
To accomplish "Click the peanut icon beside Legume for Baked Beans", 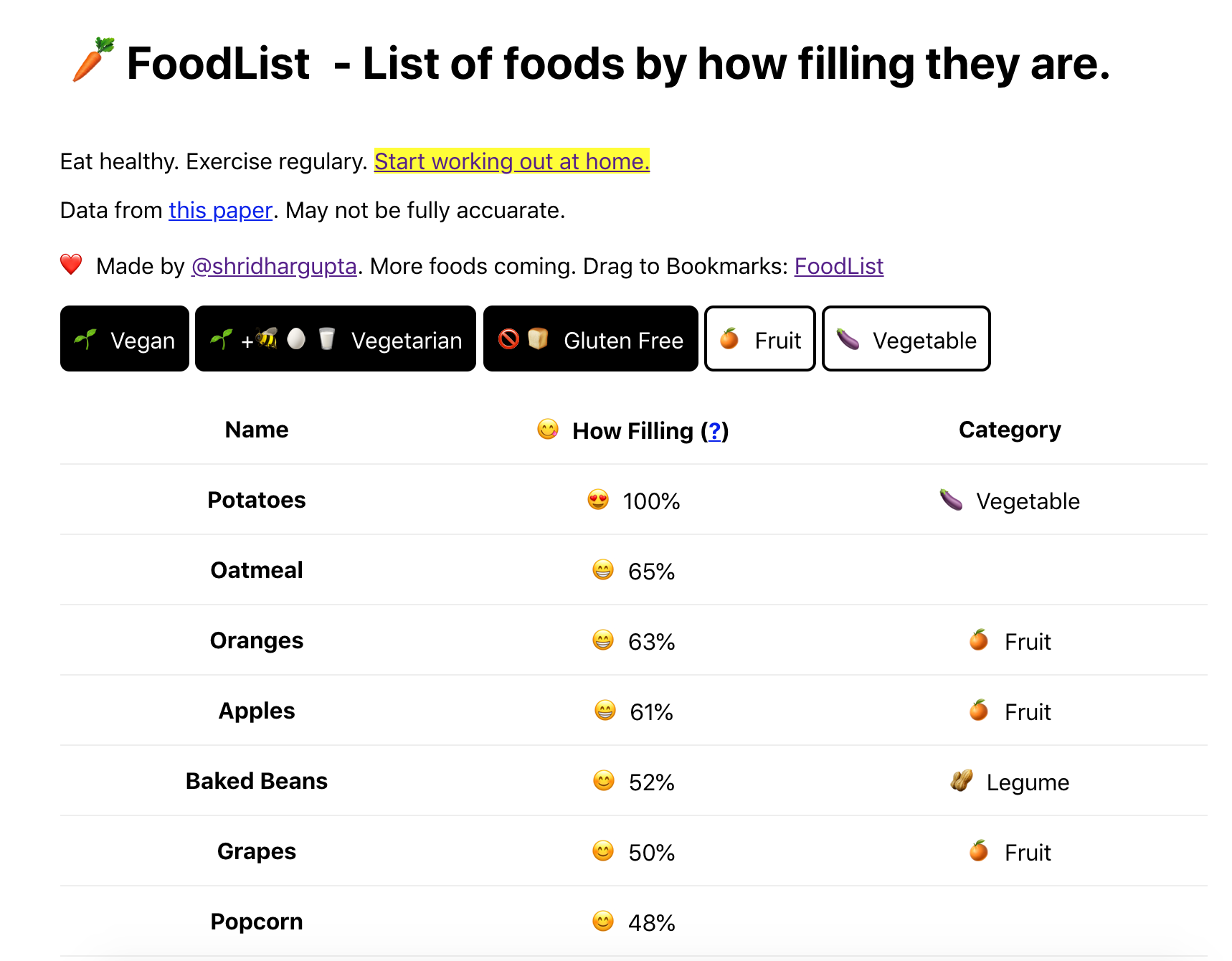I will pyautogui.click(x=961, y=781).
